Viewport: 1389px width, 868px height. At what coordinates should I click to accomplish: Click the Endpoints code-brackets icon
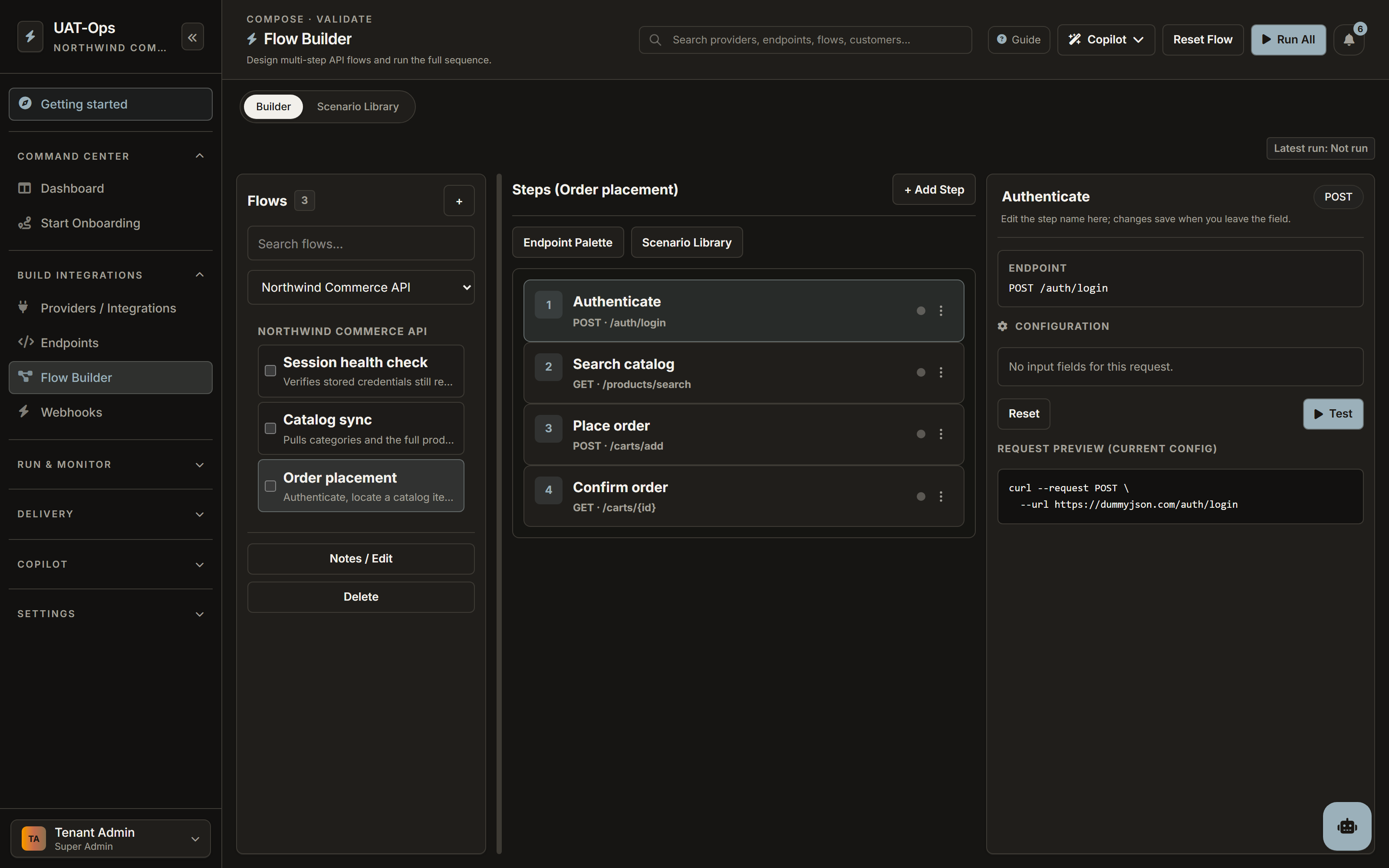pos(26,342)
